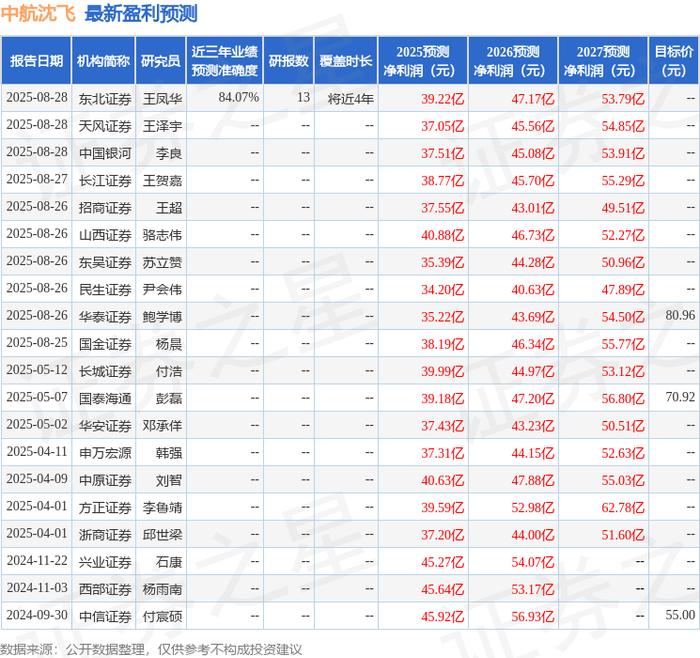
Task: Click the 35.39亿 profit forecast value
Action: point(443,262)
